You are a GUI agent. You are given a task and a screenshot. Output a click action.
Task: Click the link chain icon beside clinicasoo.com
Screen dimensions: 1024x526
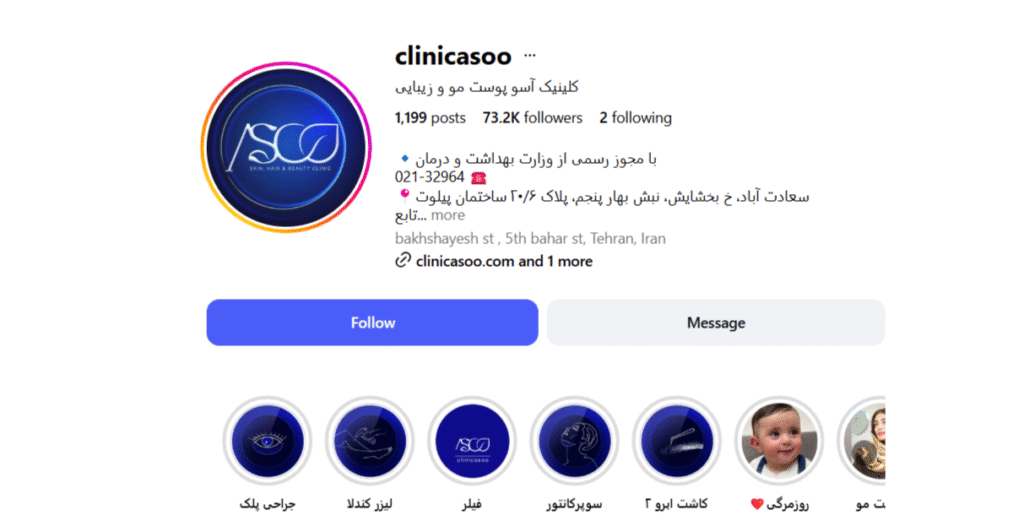click(403, 261)
